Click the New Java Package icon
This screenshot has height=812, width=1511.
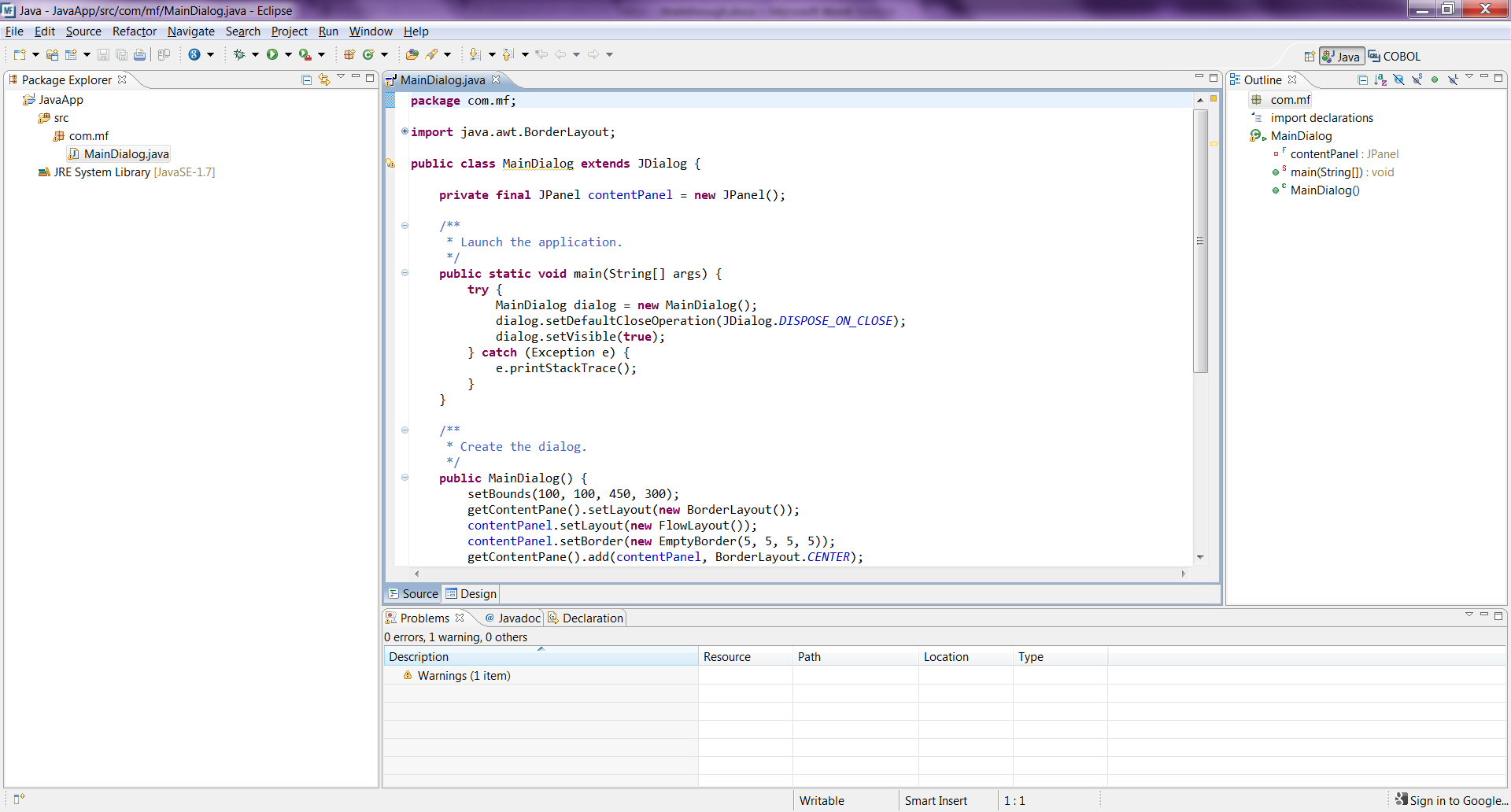tap(349, 54)
